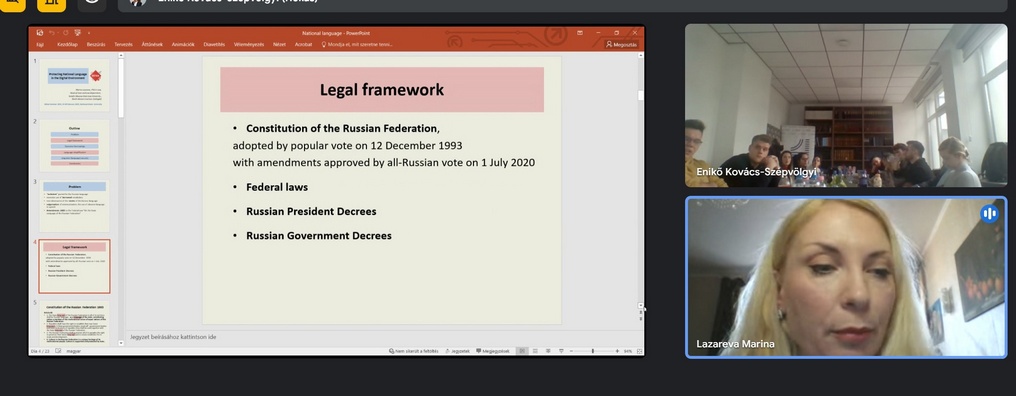Click the spell check icon in status bar

(58, 351)
